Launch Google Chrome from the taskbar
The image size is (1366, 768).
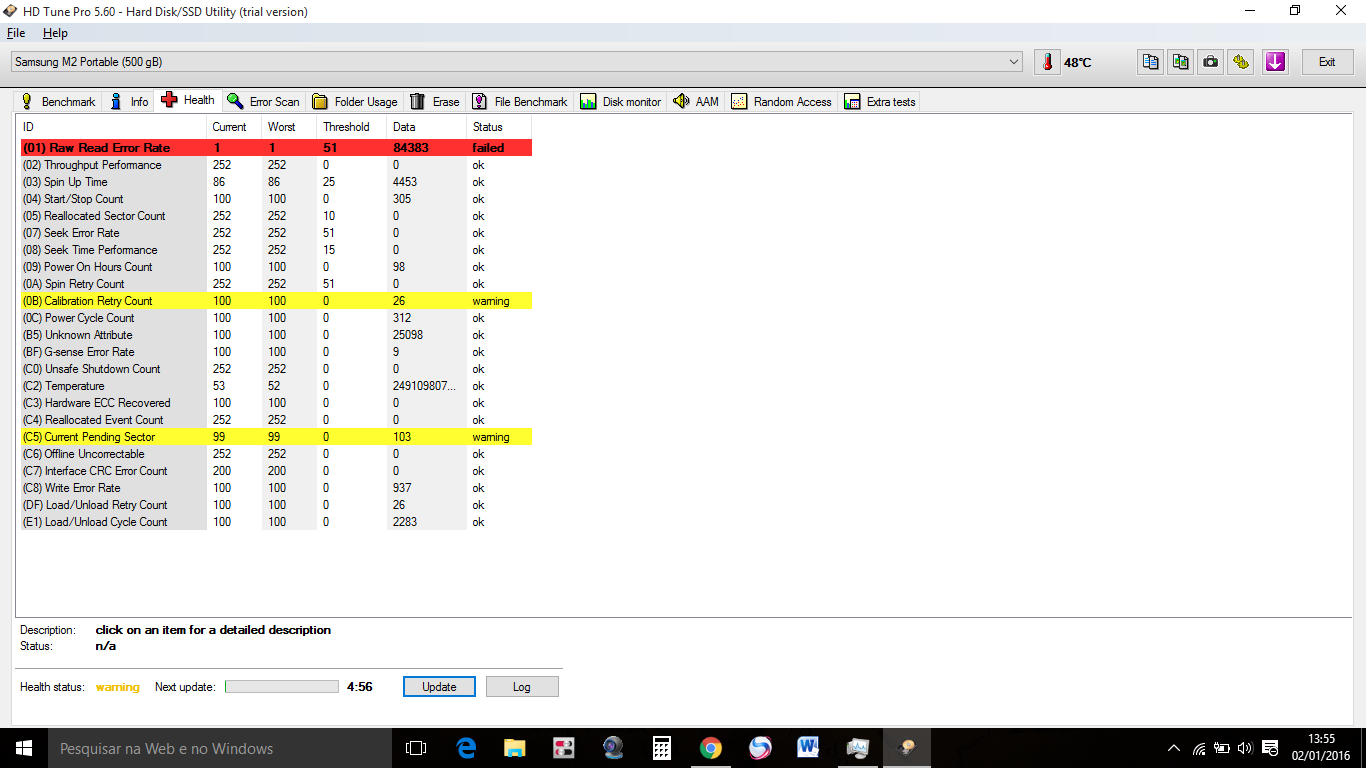coord(711,748)
